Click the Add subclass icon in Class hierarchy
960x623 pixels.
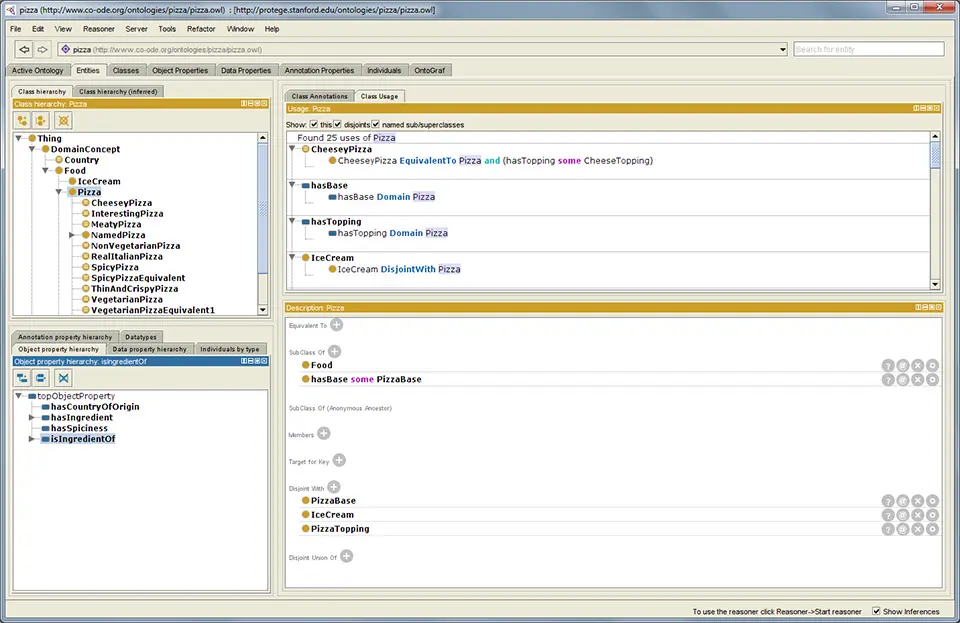click(23, 120)
